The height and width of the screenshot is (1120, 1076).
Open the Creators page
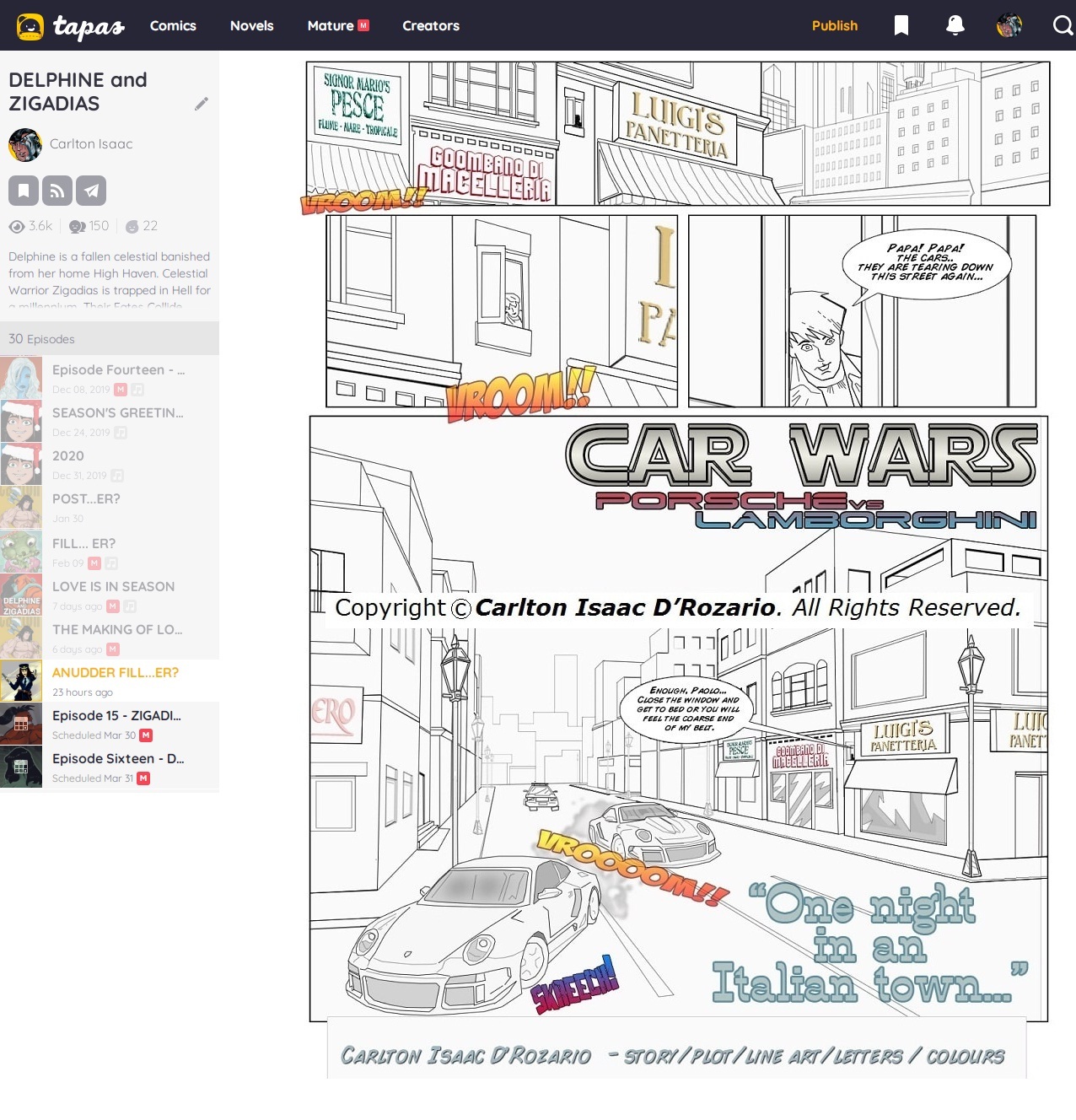(x=430, y=25)
